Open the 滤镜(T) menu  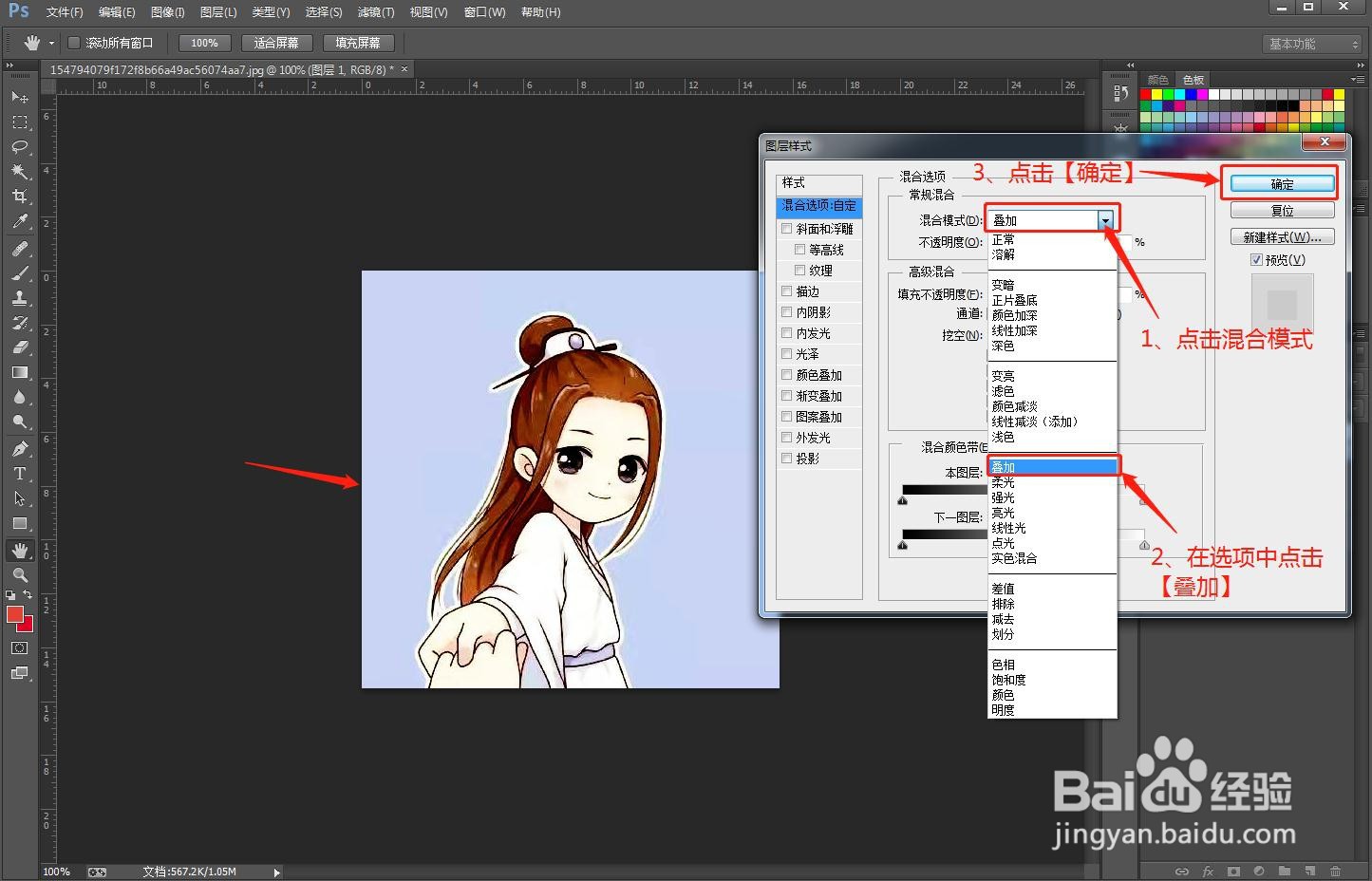tap(376, 12)
